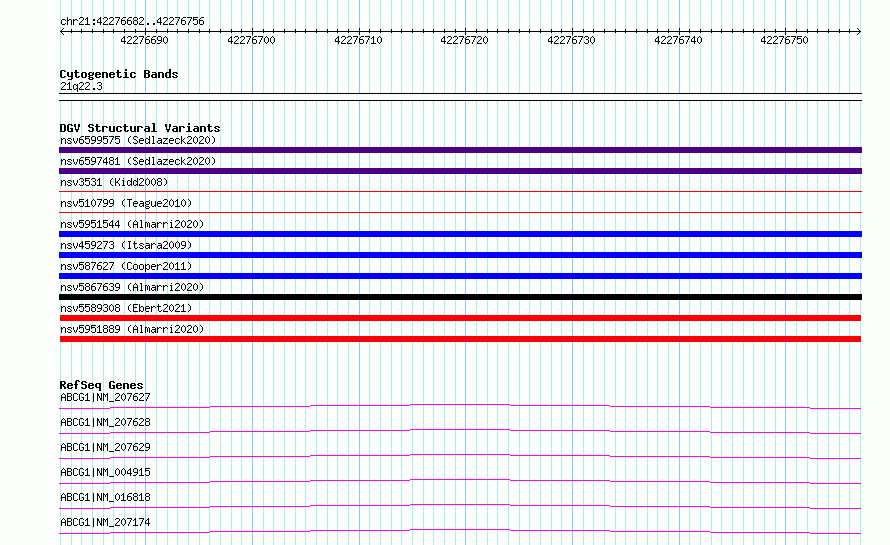Open variant nsv6597481 (Sedlazeck2020) label
The width and height of the screenshot is (890, 545).
click(x=138, y=161)
